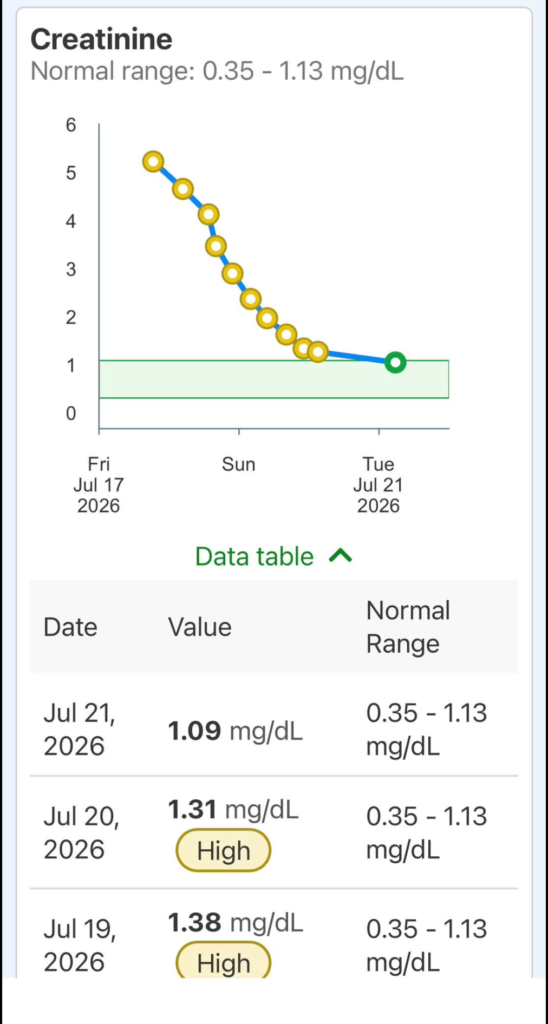This screenshot has height=1024, width=548.
Task: Select the data point near 3.5
Action: point(216,246)
